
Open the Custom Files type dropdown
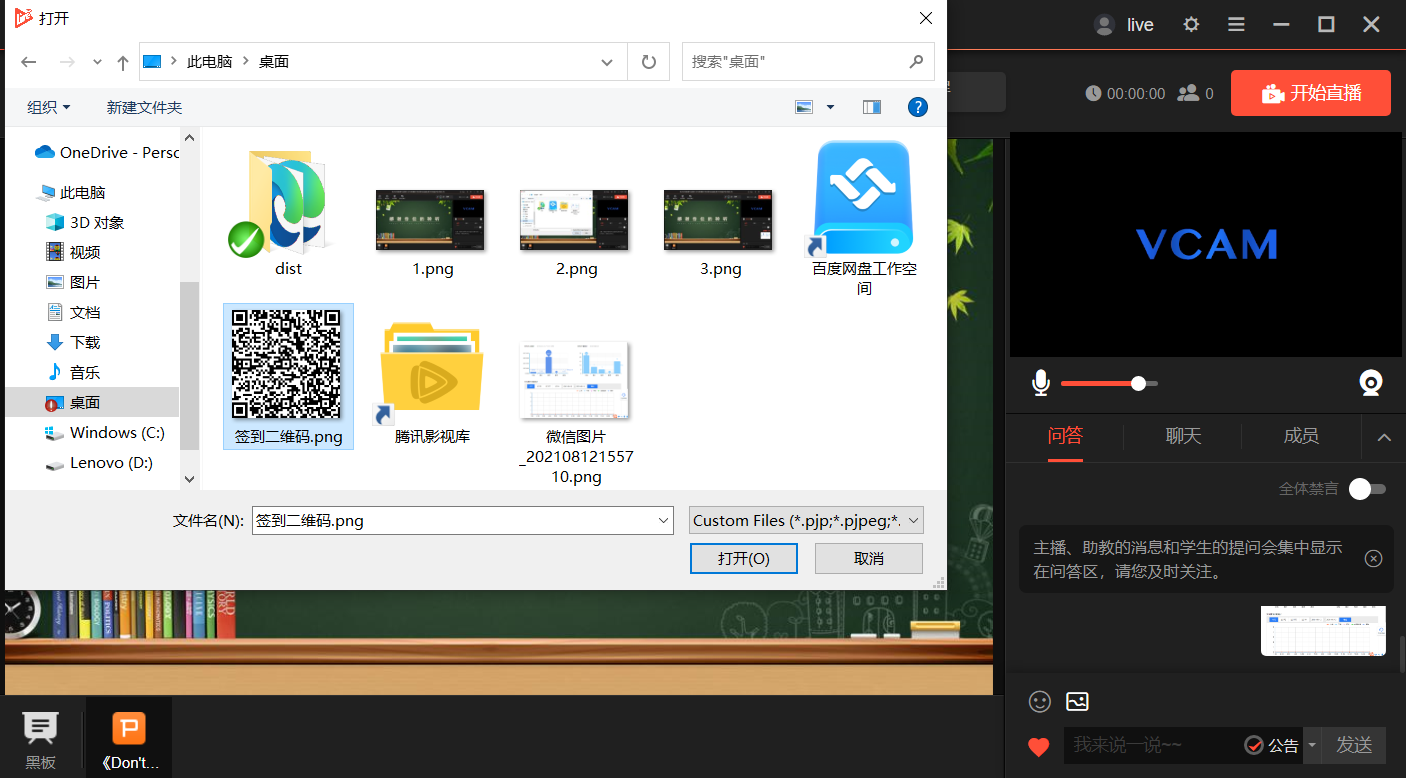[806, 520]
